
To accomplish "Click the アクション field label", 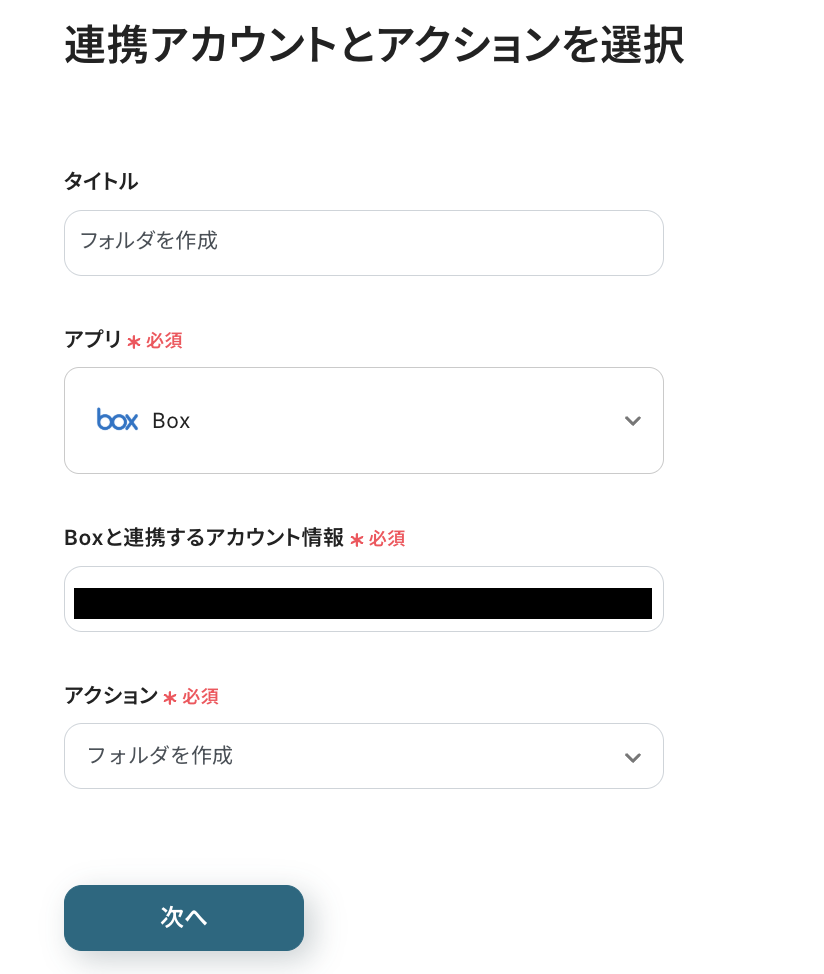I will click(111, 696).
